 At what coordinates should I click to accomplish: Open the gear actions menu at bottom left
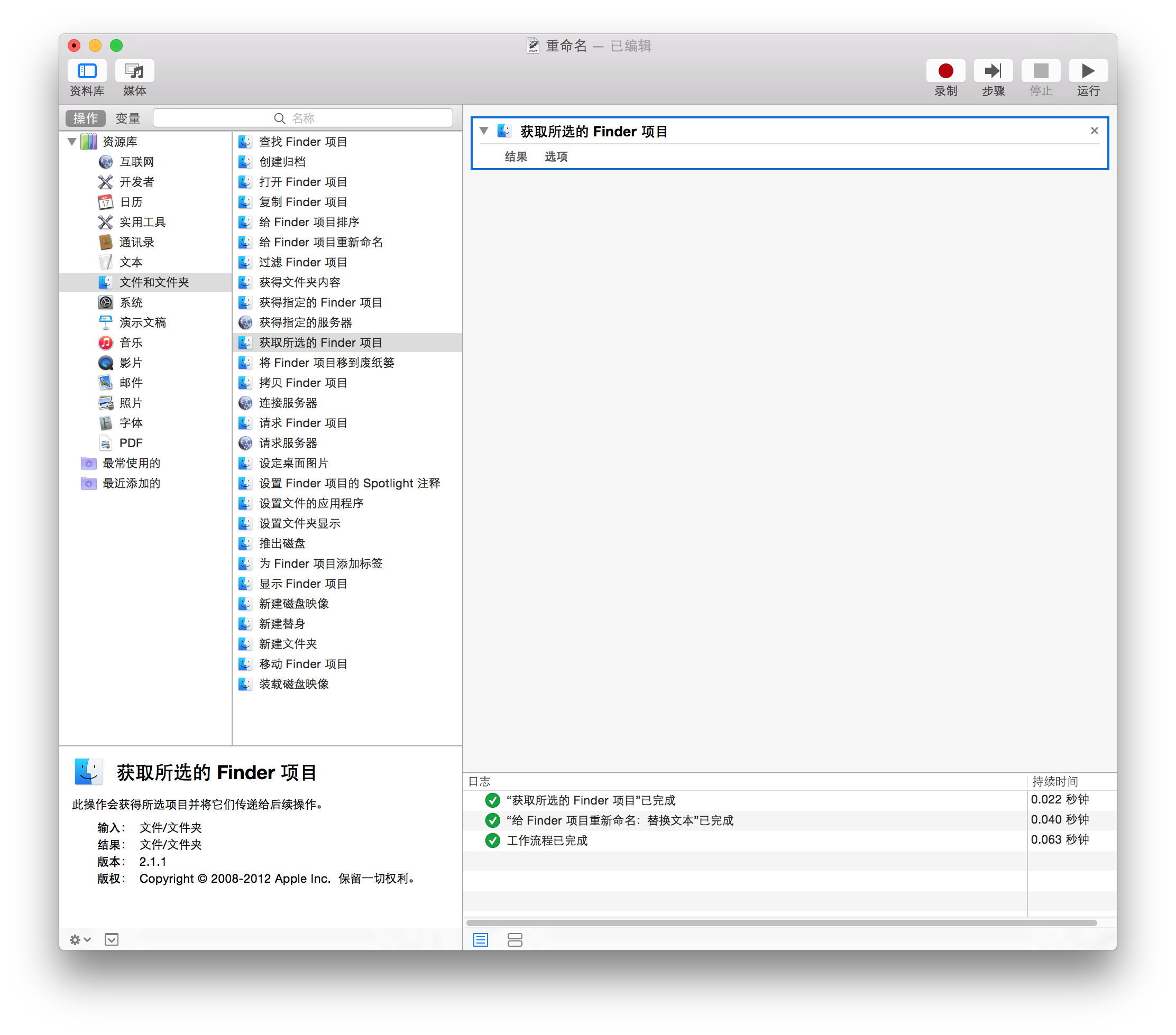[80, 939]
